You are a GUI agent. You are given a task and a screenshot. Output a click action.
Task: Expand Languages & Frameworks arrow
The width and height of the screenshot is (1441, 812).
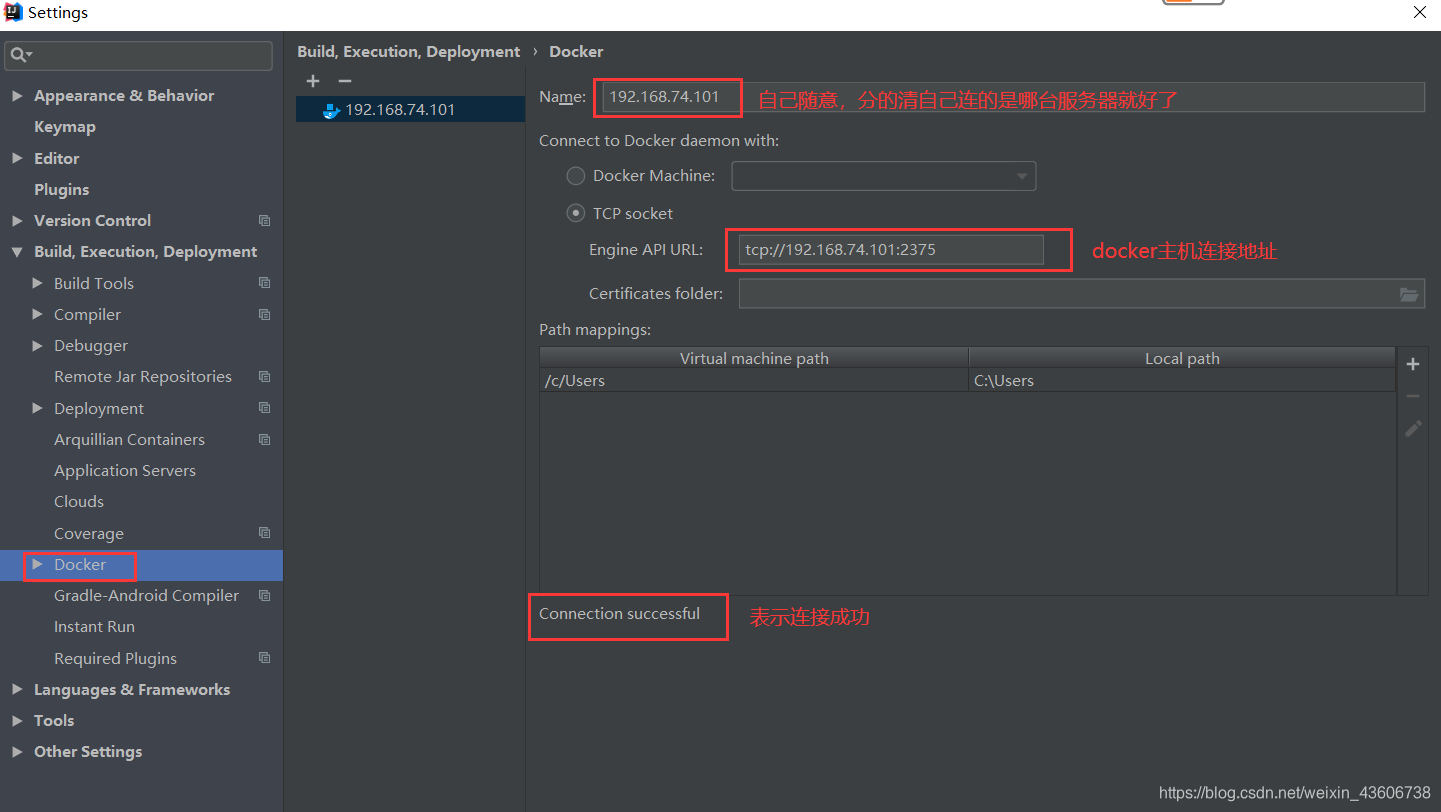[17, 689]
